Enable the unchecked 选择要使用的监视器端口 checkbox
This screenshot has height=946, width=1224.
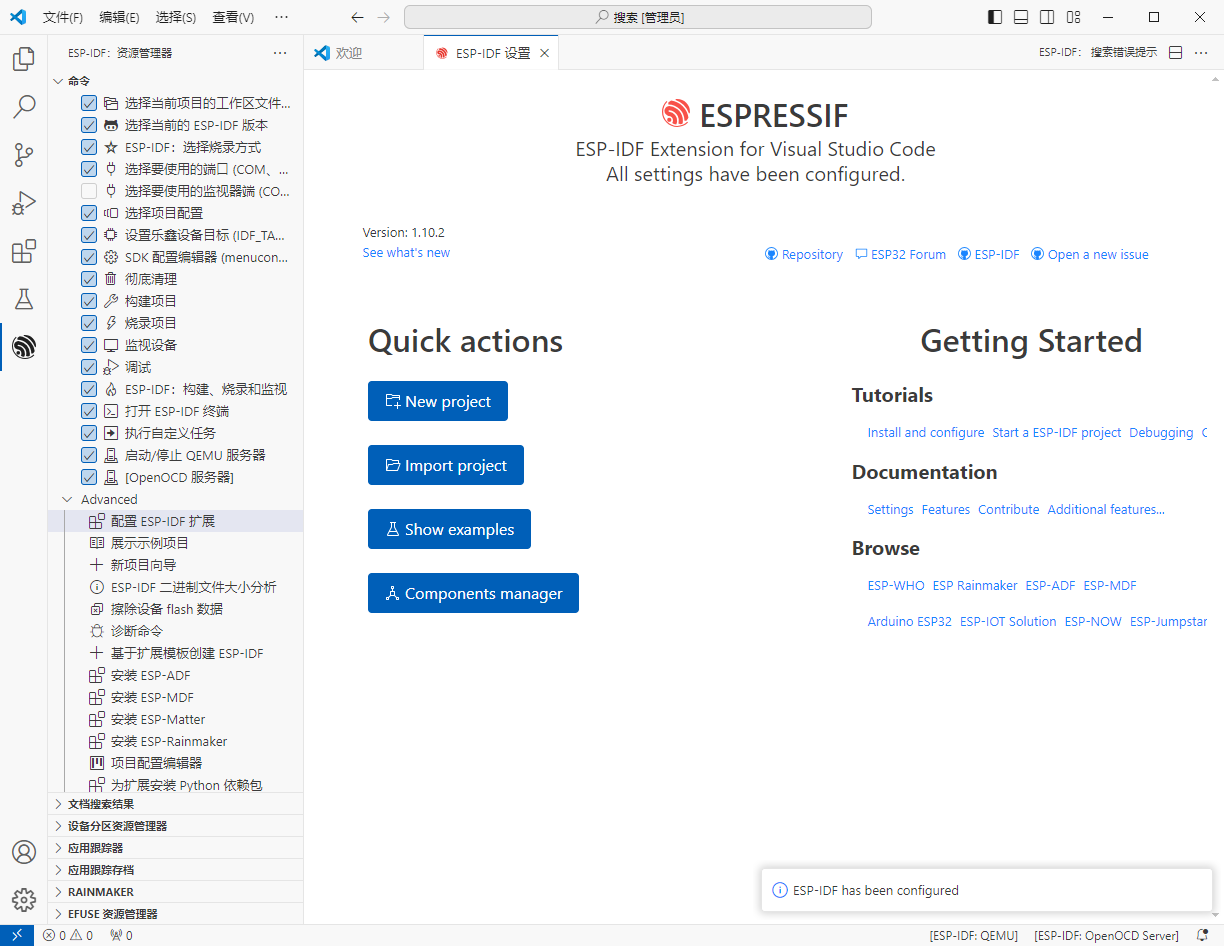point(89,191)
